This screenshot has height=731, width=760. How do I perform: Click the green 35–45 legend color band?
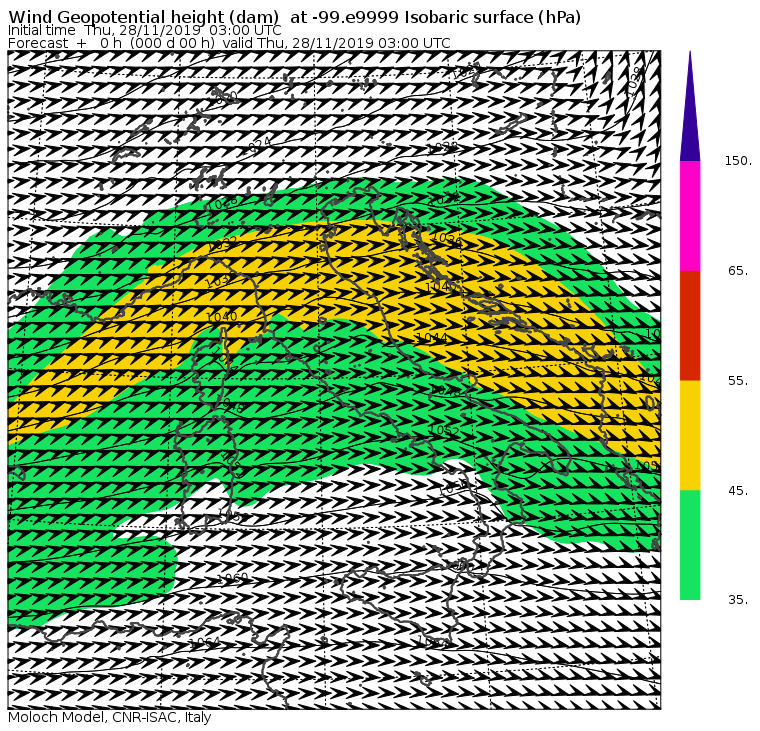690,545
